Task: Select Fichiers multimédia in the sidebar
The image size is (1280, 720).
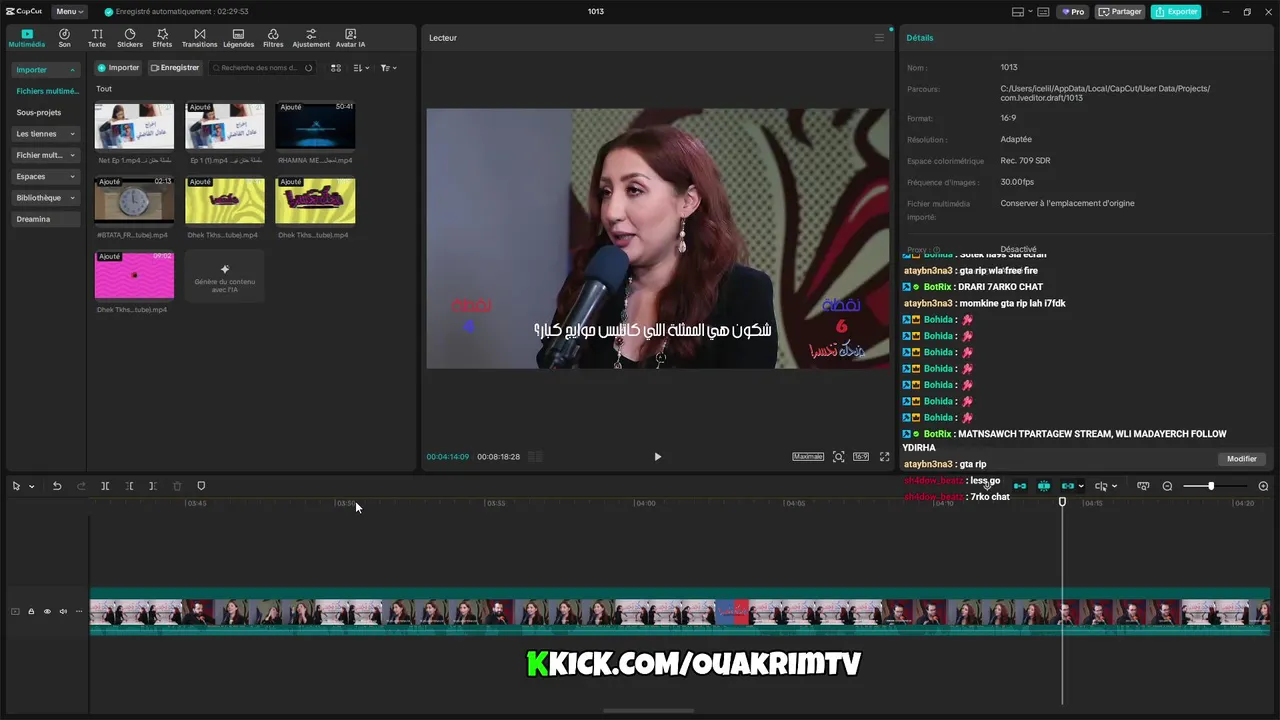Action: 47,91
